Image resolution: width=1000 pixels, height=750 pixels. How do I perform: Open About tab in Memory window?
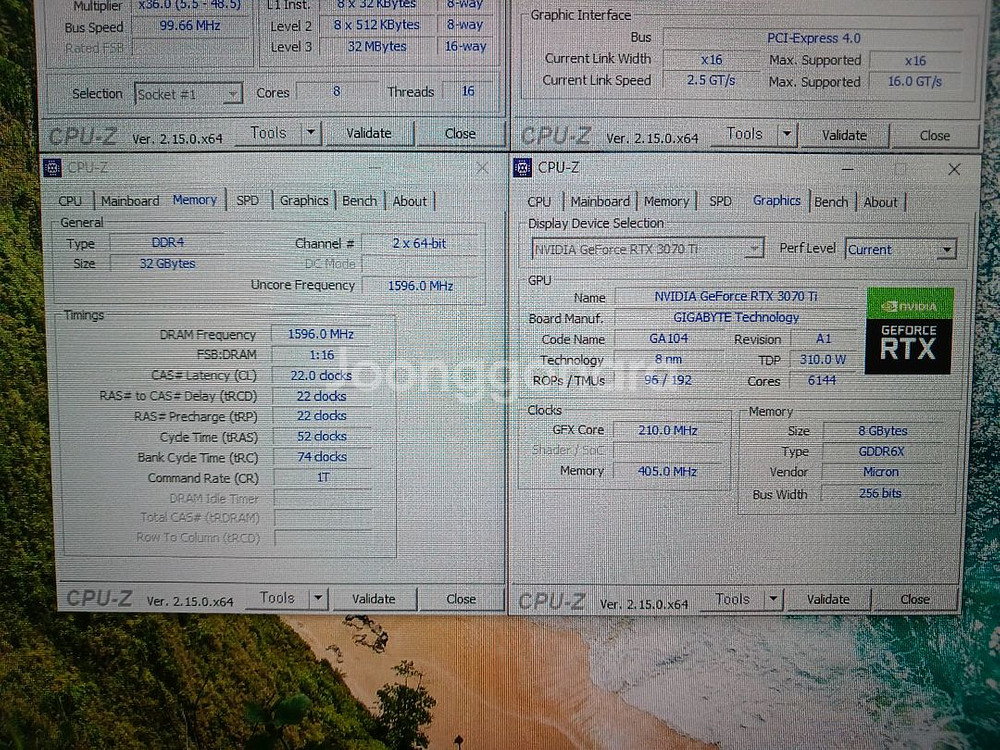[409, 201]
